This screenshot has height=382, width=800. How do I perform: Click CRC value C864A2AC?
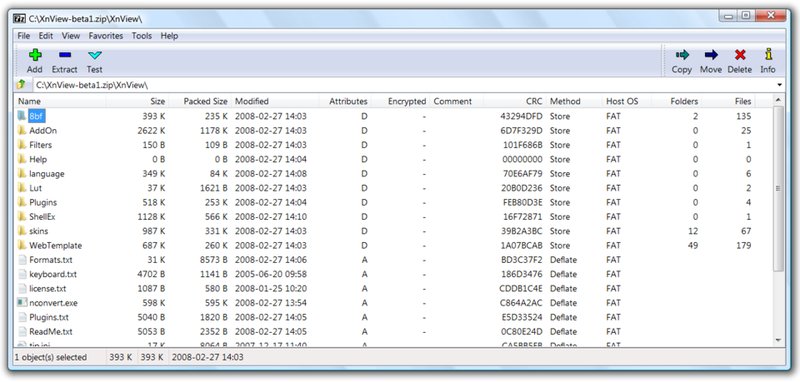click(521, 302)
